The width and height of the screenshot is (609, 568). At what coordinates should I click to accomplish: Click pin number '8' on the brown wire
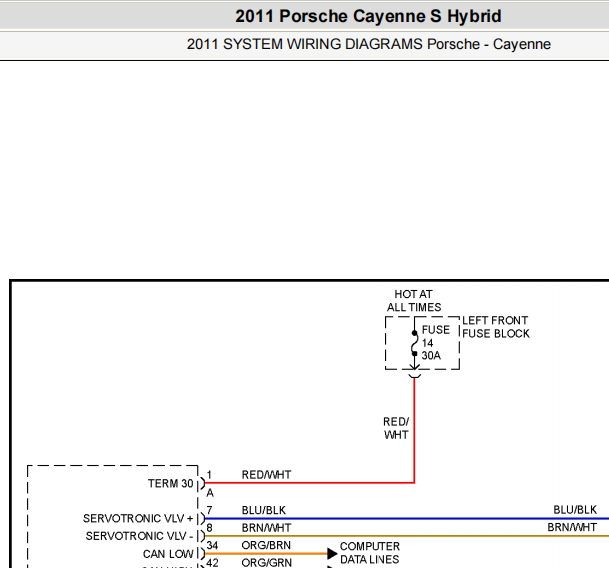[x=210, y=528]
